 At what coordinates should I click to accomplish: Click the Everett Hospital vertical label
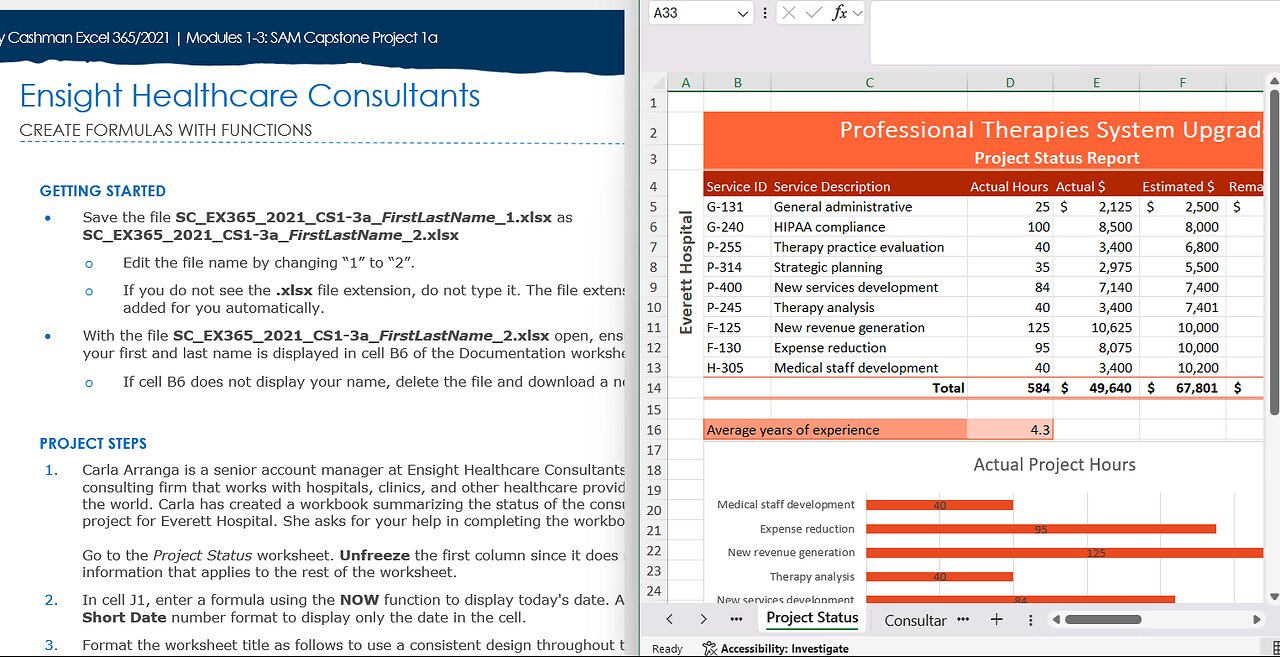pos(686,272)
